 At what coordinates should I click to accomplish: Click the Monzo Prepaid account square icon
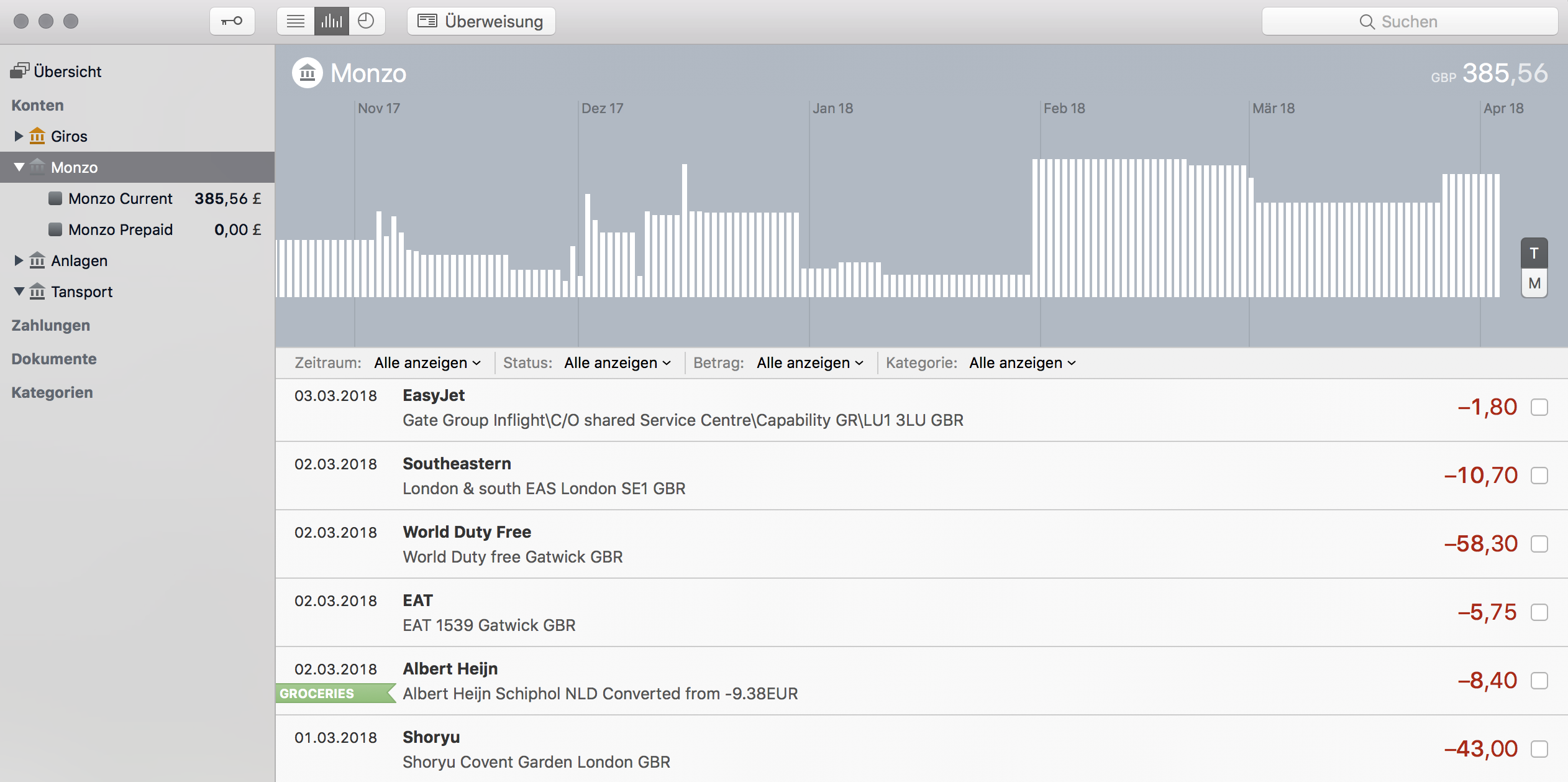(x=55, y=229)
